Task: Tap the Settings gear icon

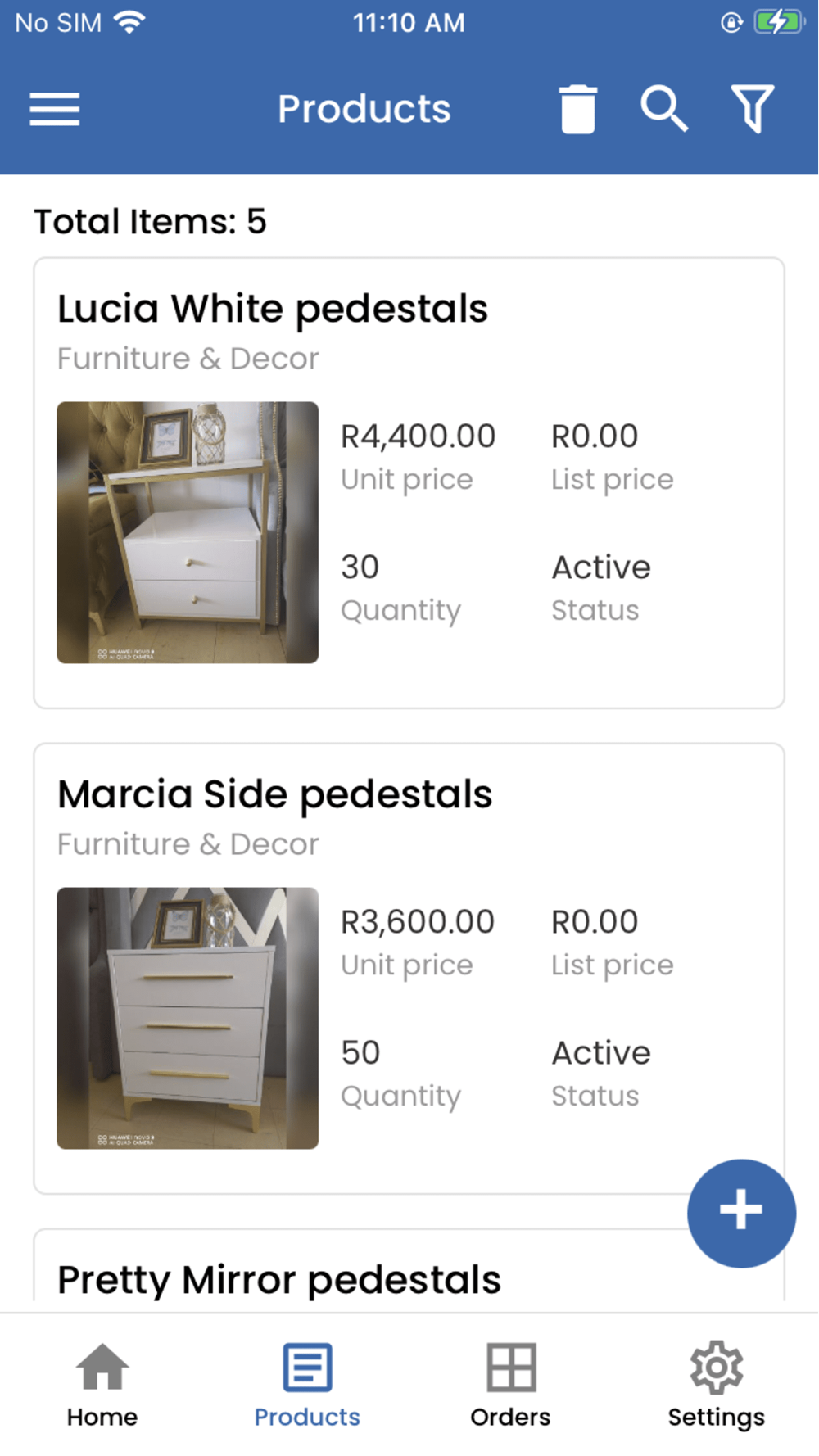Action: [716, 1368]
